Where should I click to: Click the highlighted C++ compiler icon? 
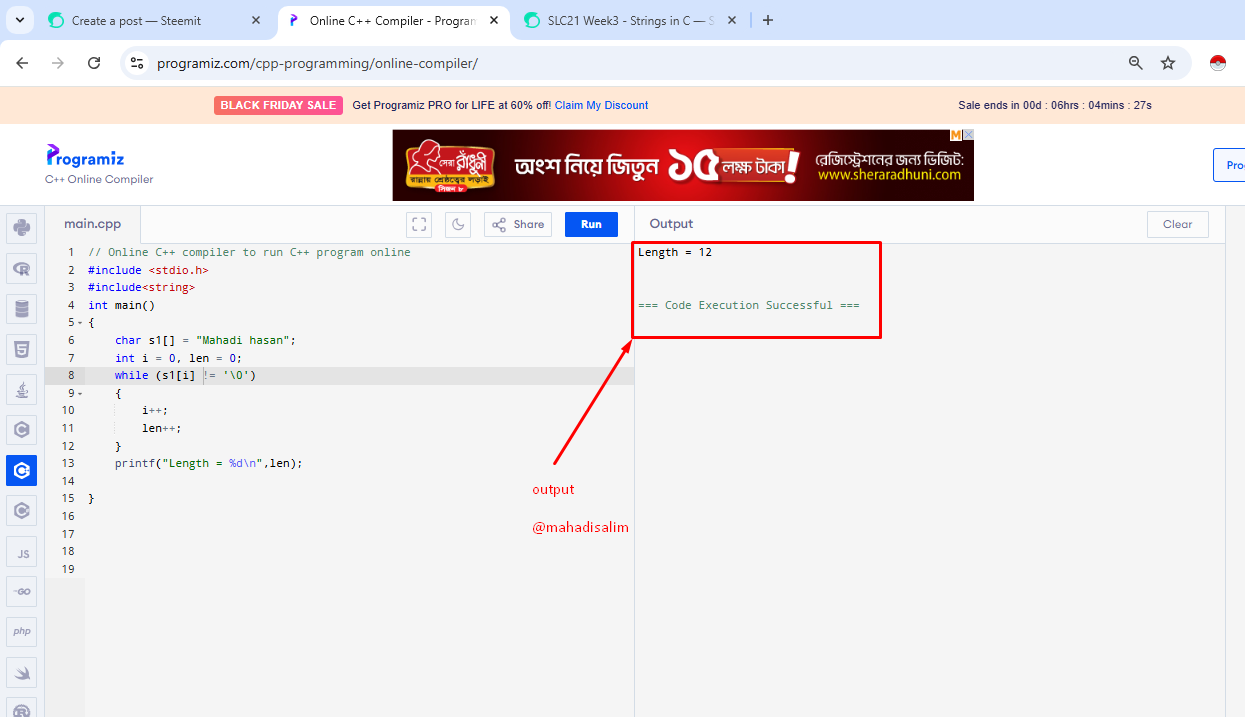point(21,470)
